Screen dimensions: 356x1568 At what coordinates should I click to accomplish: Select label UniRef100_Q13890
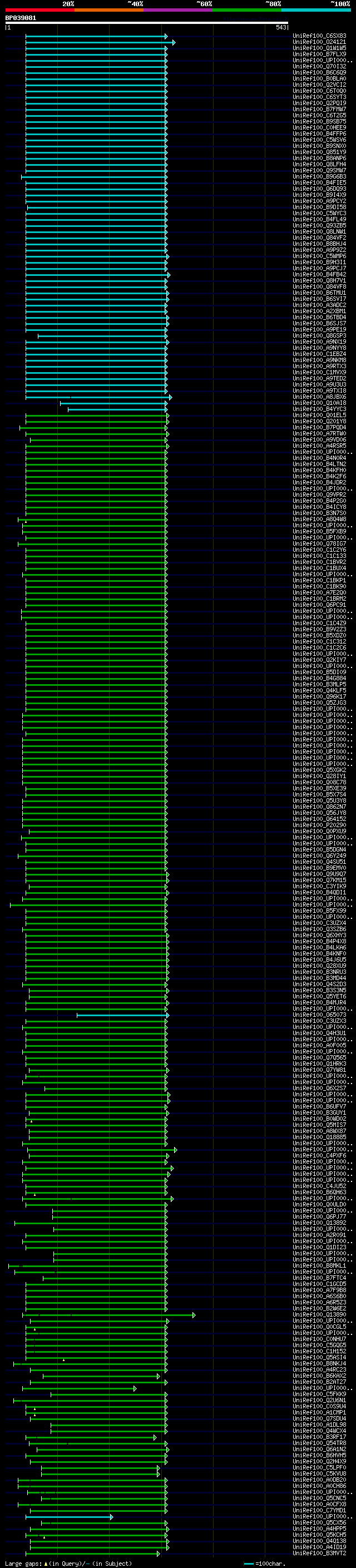[x=319, y=1314]
